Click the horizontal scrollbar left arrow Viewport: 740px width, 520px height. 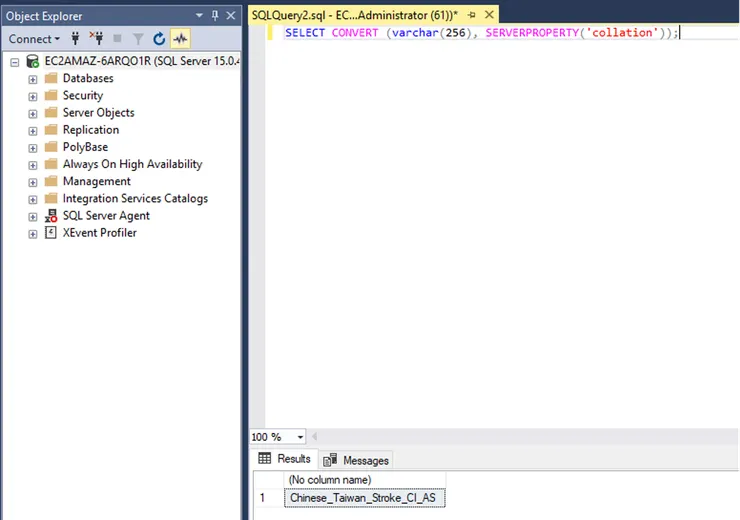tap(314, 437)
